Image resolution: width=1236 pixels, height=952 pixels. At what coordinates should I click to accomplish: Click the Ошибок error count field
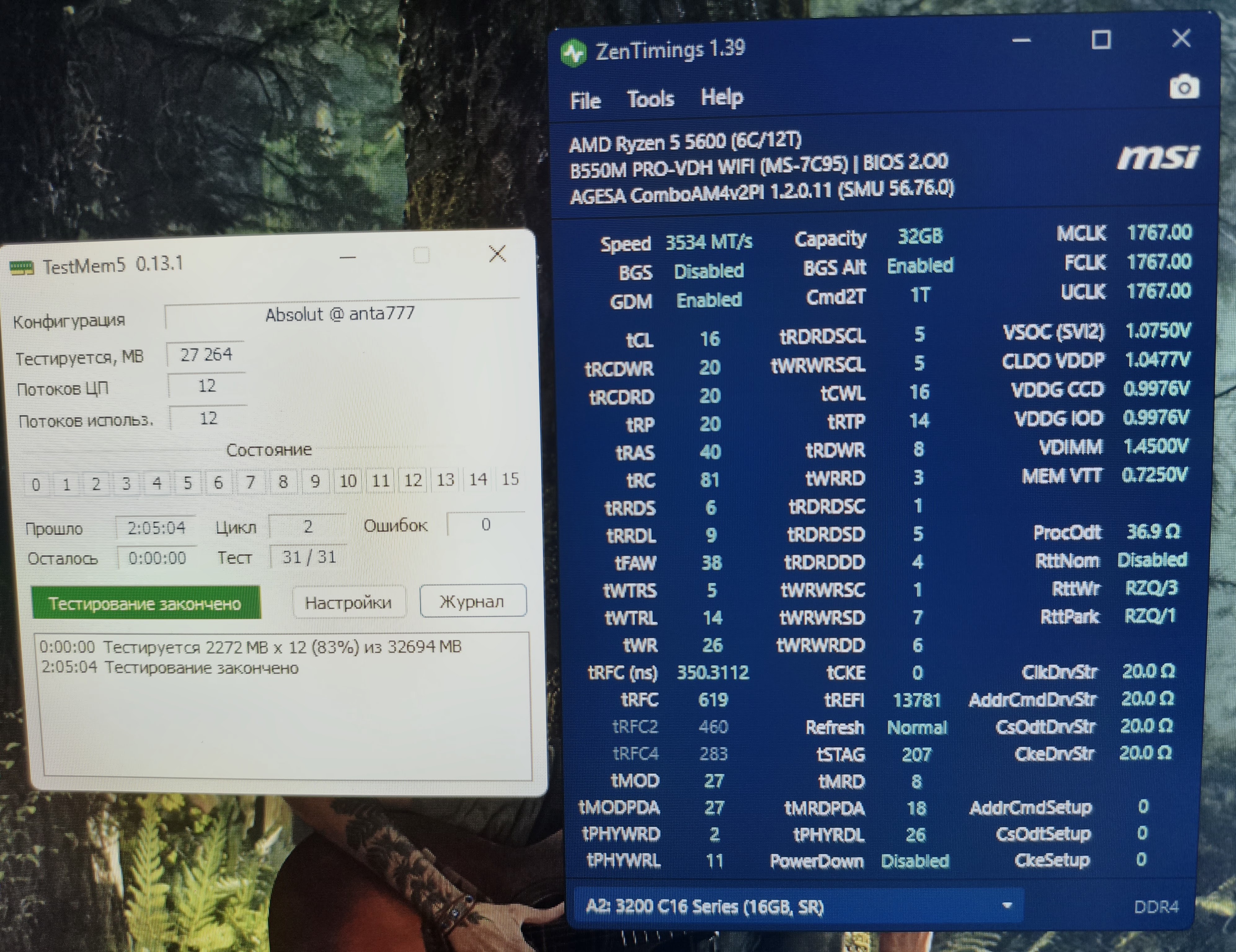coord(486,525)
